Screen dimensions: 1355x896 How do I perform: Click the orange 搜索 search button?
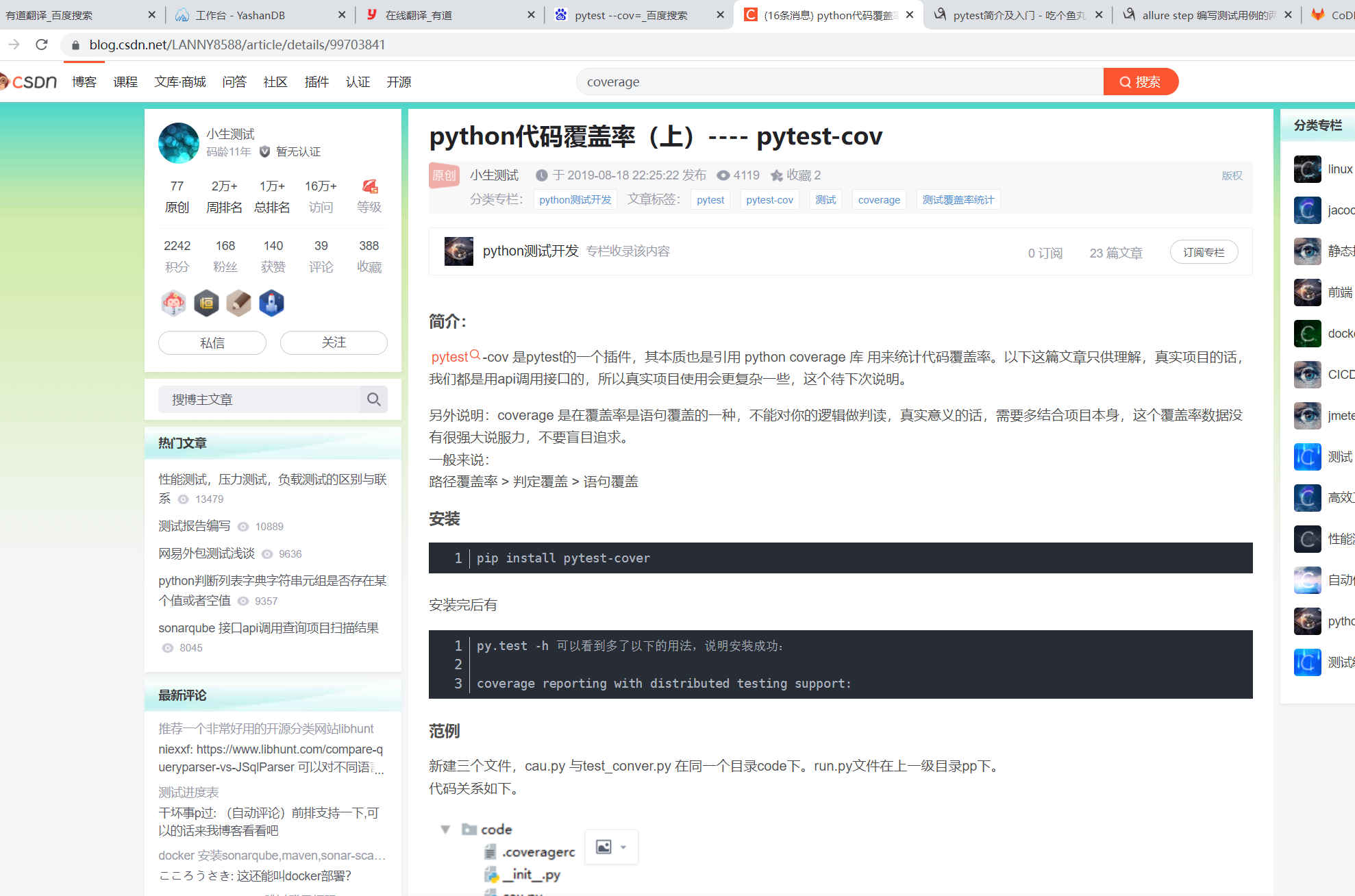1140,82
